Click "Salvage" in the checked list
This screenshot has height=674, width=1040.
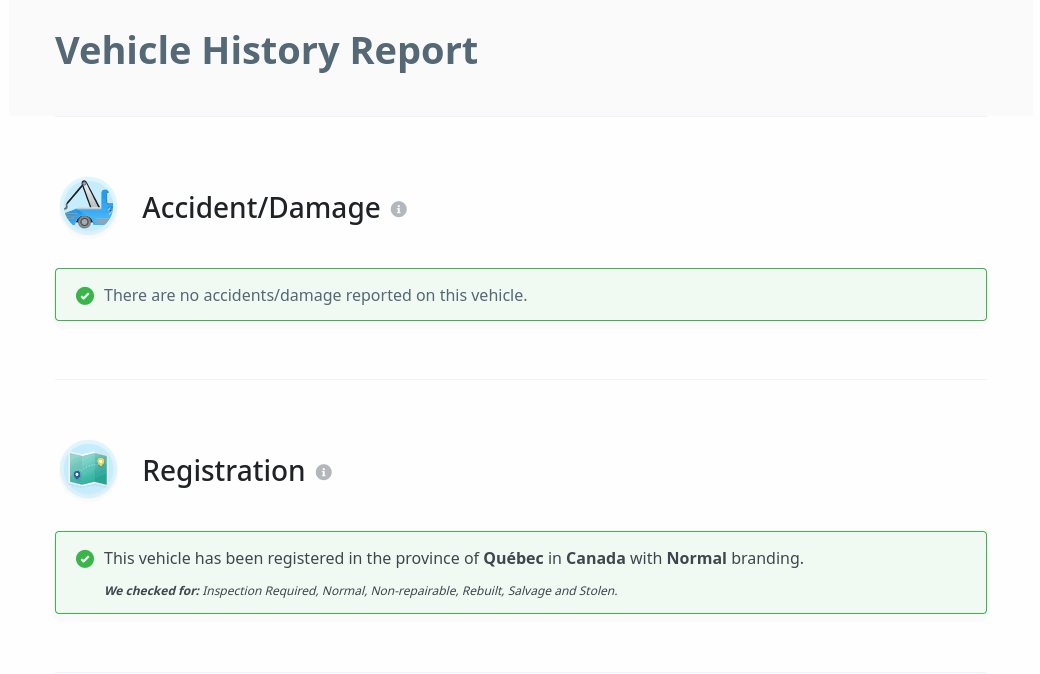point(529,591)
